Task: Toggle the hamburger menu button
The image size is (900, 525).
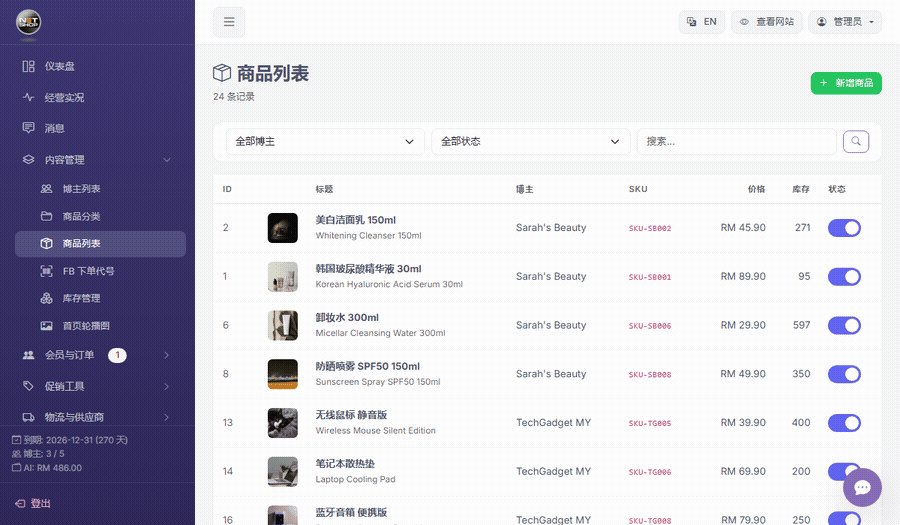Action: point(229,22)
